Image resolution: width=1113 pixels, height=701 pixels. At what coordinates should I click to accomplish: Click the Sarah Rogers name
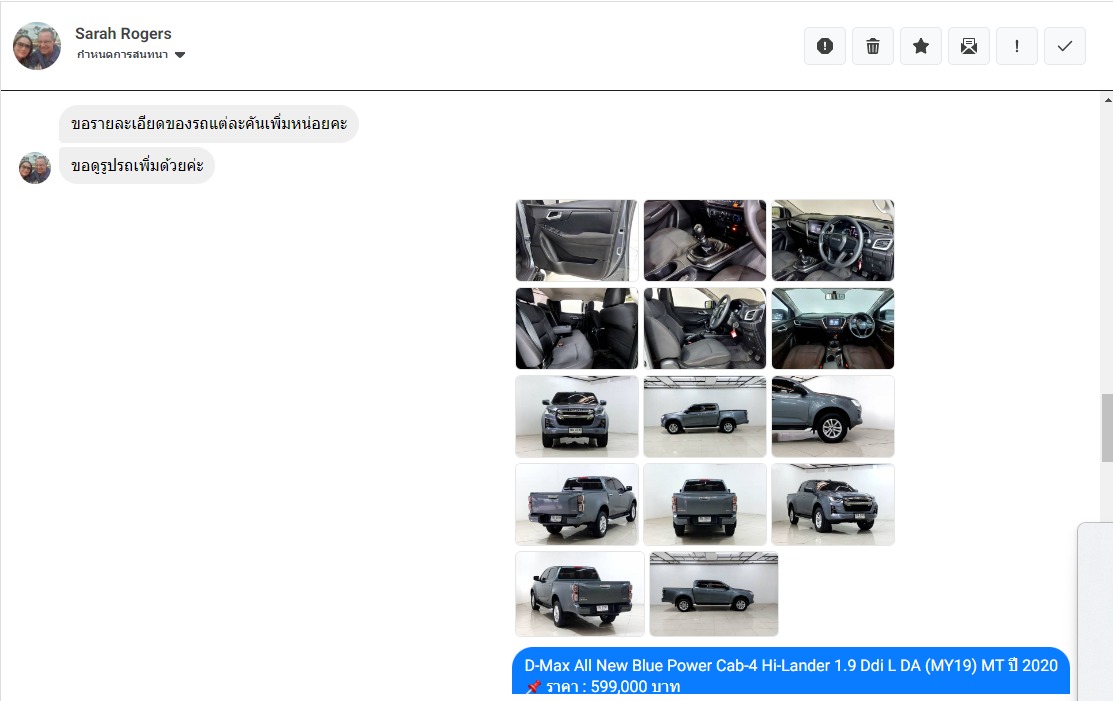(x=124, y=33)
